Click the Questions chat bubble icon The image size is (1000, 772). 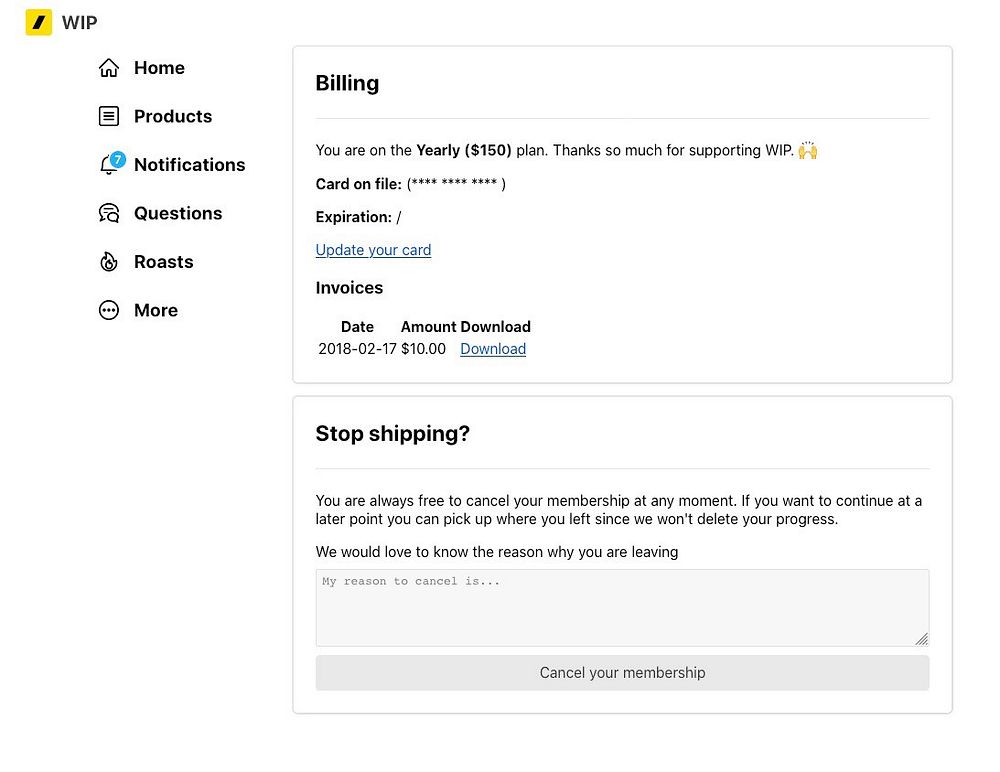coord(109,213)
